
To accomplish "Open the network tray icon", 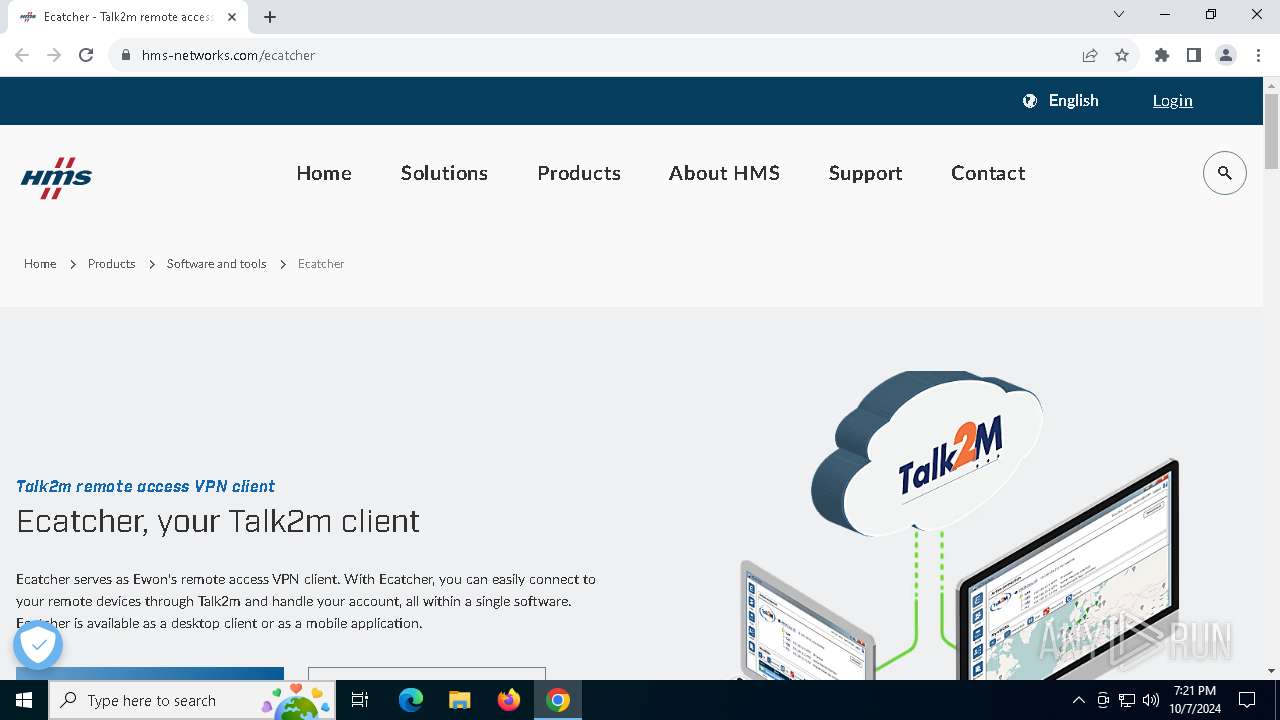I will [x=1127, y=700].
